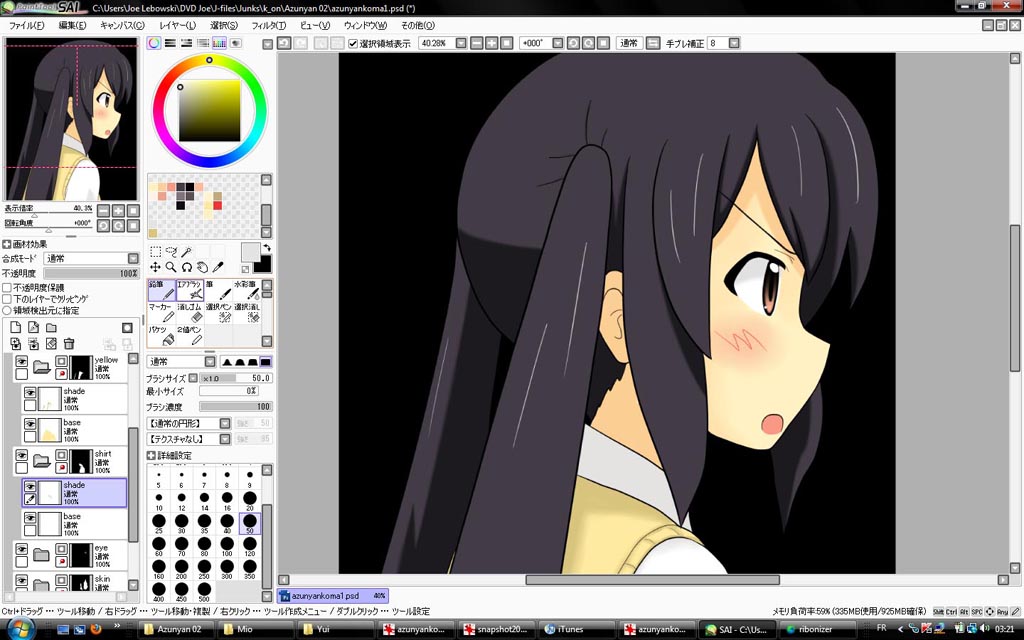Click the 不透明度 opacity slider

tap(91, 274)
